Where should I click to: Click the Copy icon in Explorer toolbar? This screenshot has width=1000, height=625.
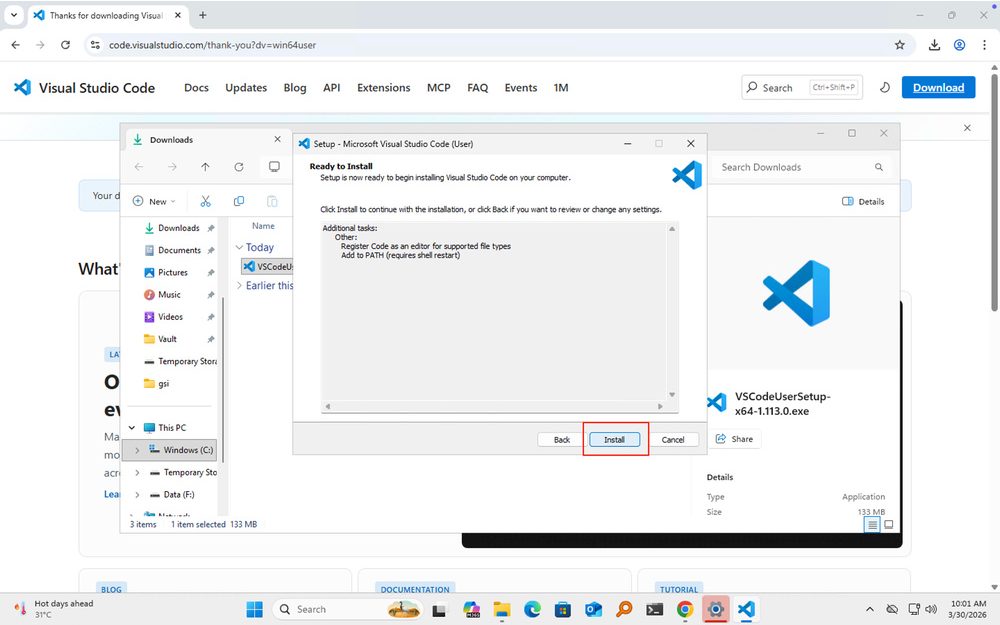(x=238, y=201)
